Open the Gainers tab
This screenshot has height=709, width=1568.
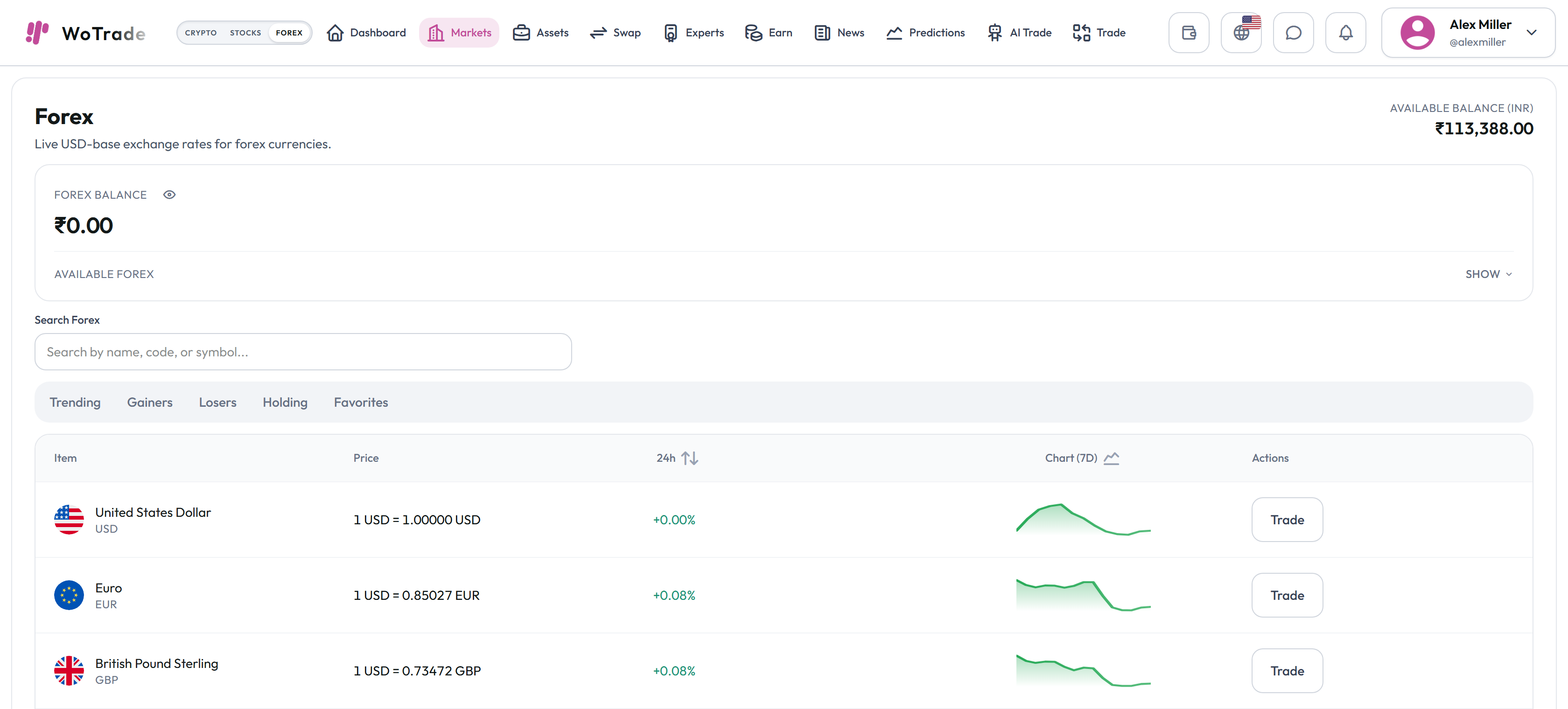point(150,402)
